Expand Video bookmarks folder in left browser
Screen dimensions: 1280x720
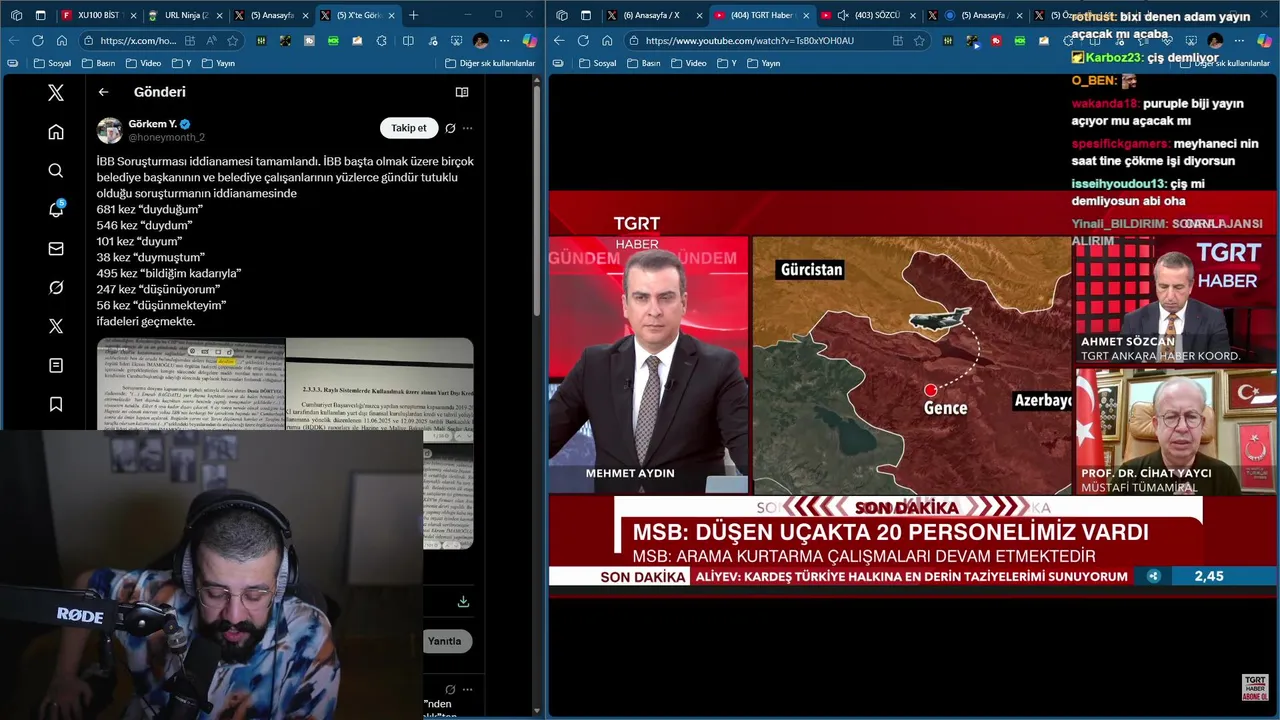pos(143,63)
